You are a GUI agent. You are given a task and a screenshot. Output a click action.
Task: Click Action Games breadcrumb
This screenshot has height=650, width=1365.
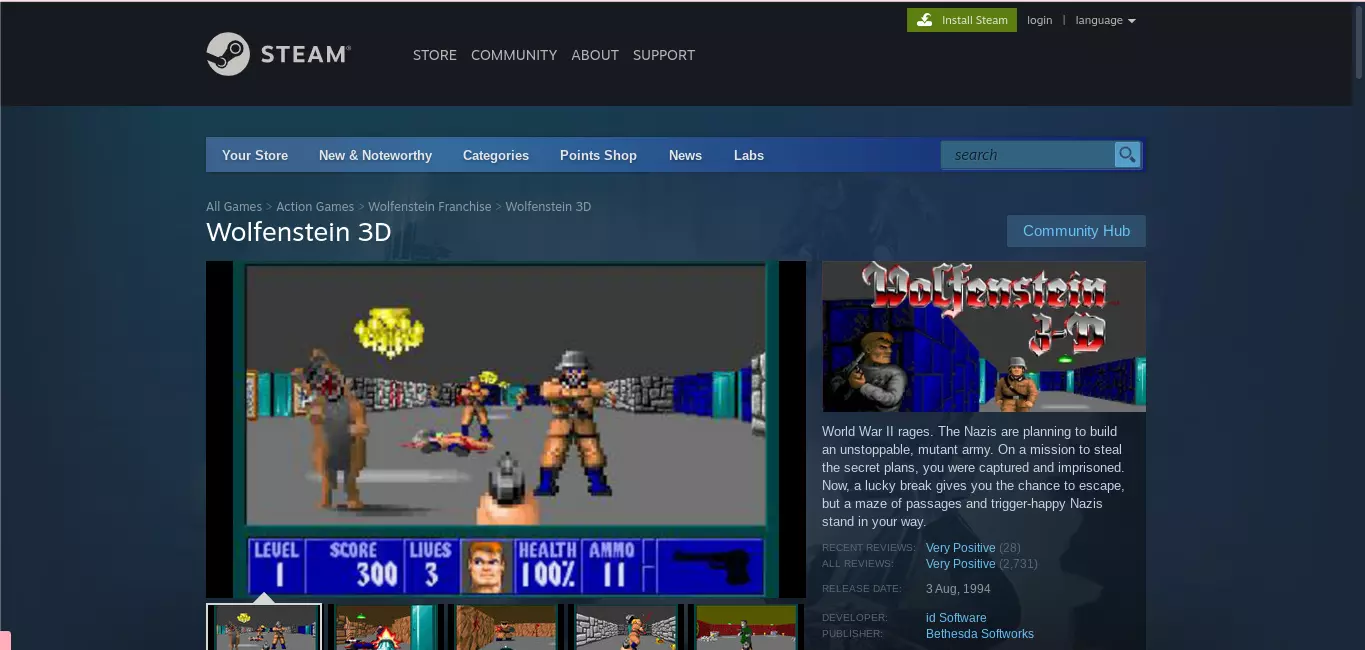coord(315,206)
